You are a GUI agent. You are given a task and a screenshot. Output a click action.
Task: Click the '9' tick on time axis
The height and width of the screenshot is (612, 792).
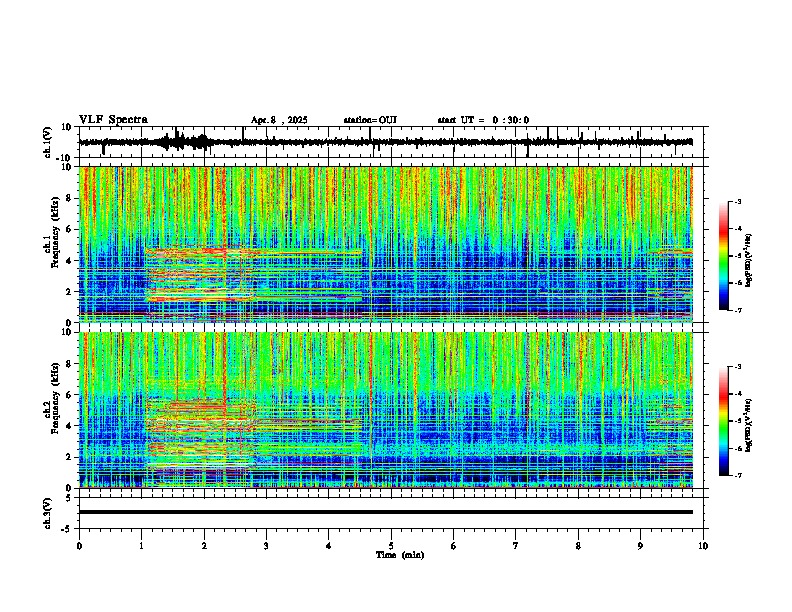pos(640,546)
